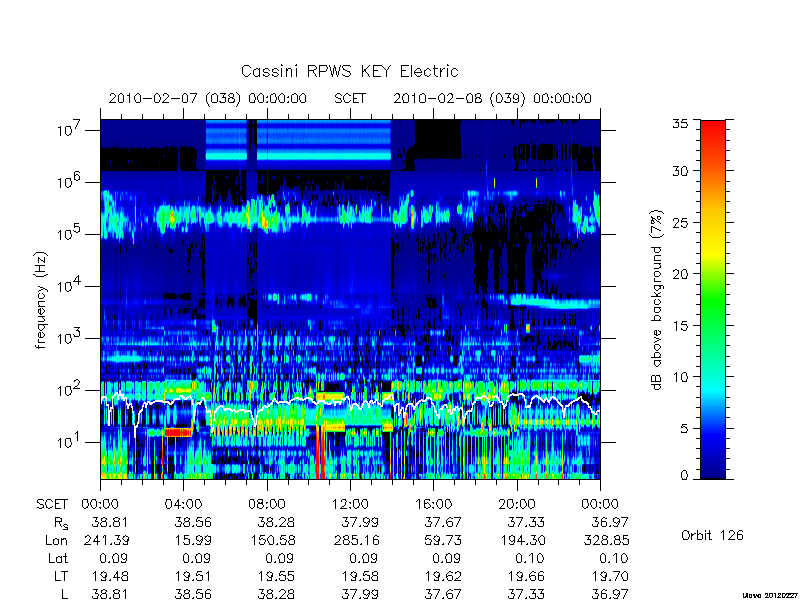This screenshot has height=600, width=800.
Task: Click the colorbar value 35
Action: tap(680, 124)
